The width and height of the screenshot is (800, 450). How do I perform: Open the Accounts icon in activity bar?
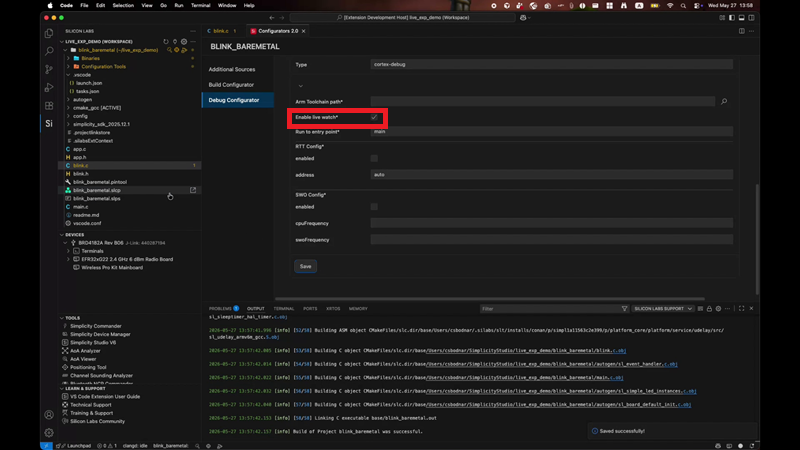click(x=49, y=415)
